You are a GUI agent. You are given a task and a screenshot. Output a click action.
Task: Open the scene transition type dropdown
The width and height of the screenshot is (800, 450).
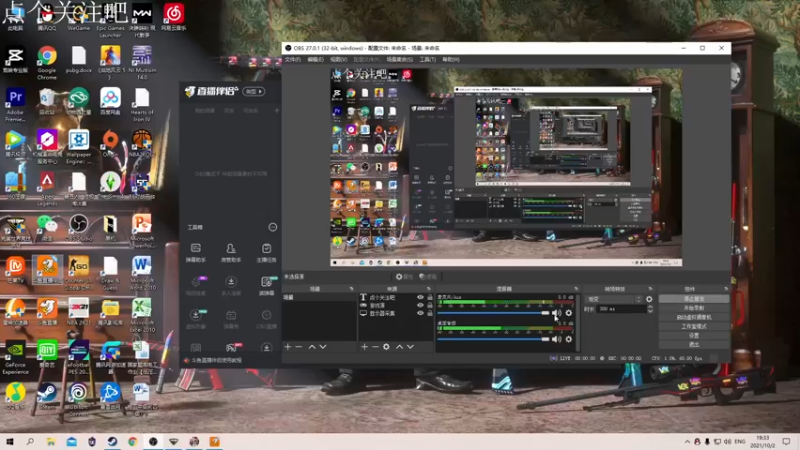coord(615,299)
